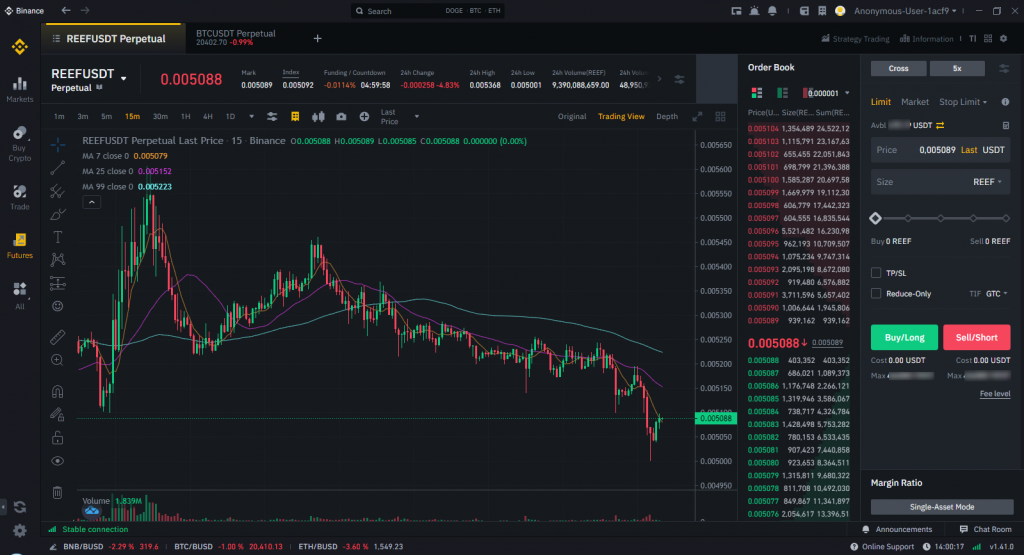Change size unit REEF dropdown

coord(987,182)
